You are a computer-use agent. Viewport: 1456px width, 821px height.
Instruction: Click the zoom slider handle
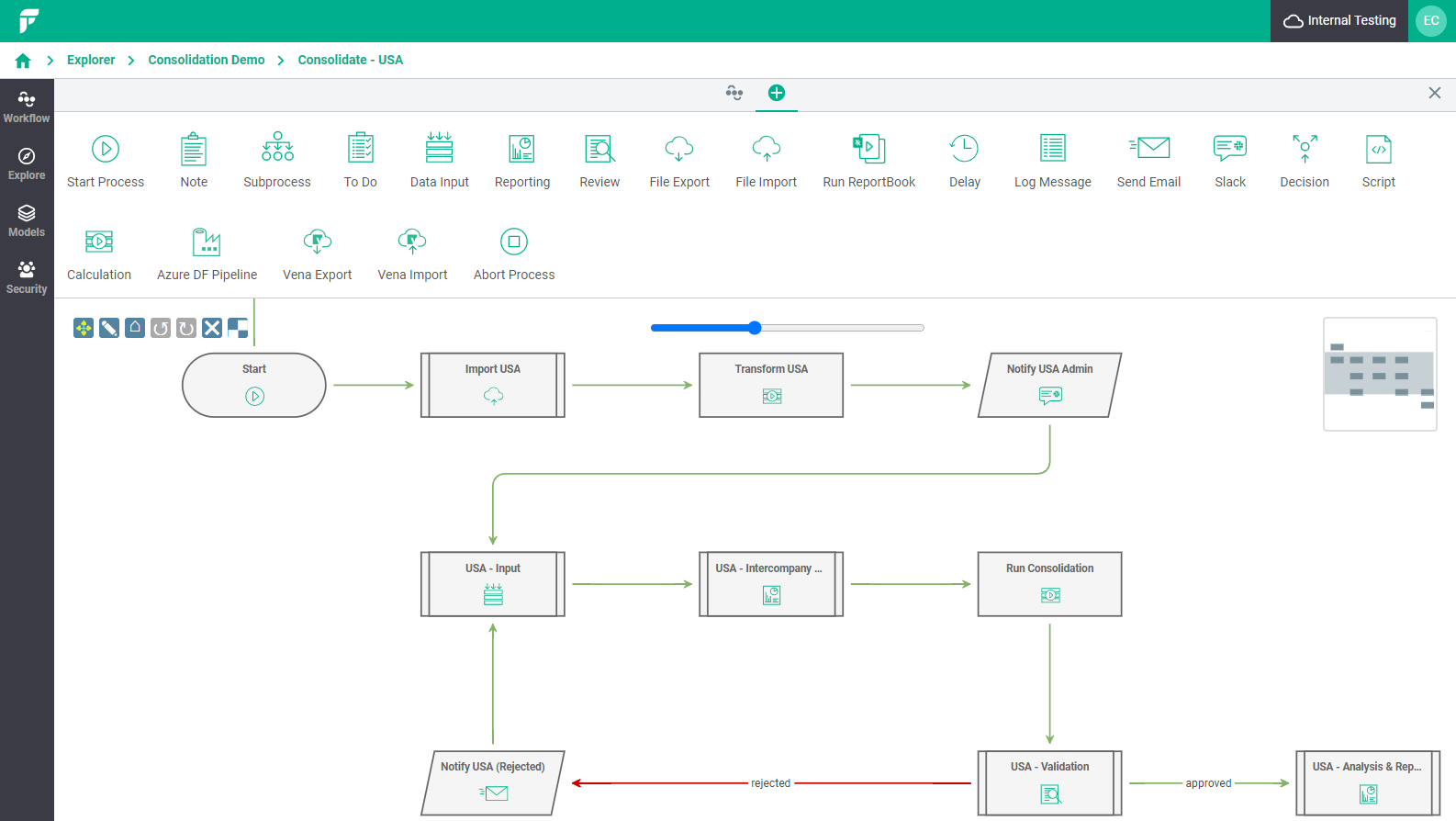(755, 328)
